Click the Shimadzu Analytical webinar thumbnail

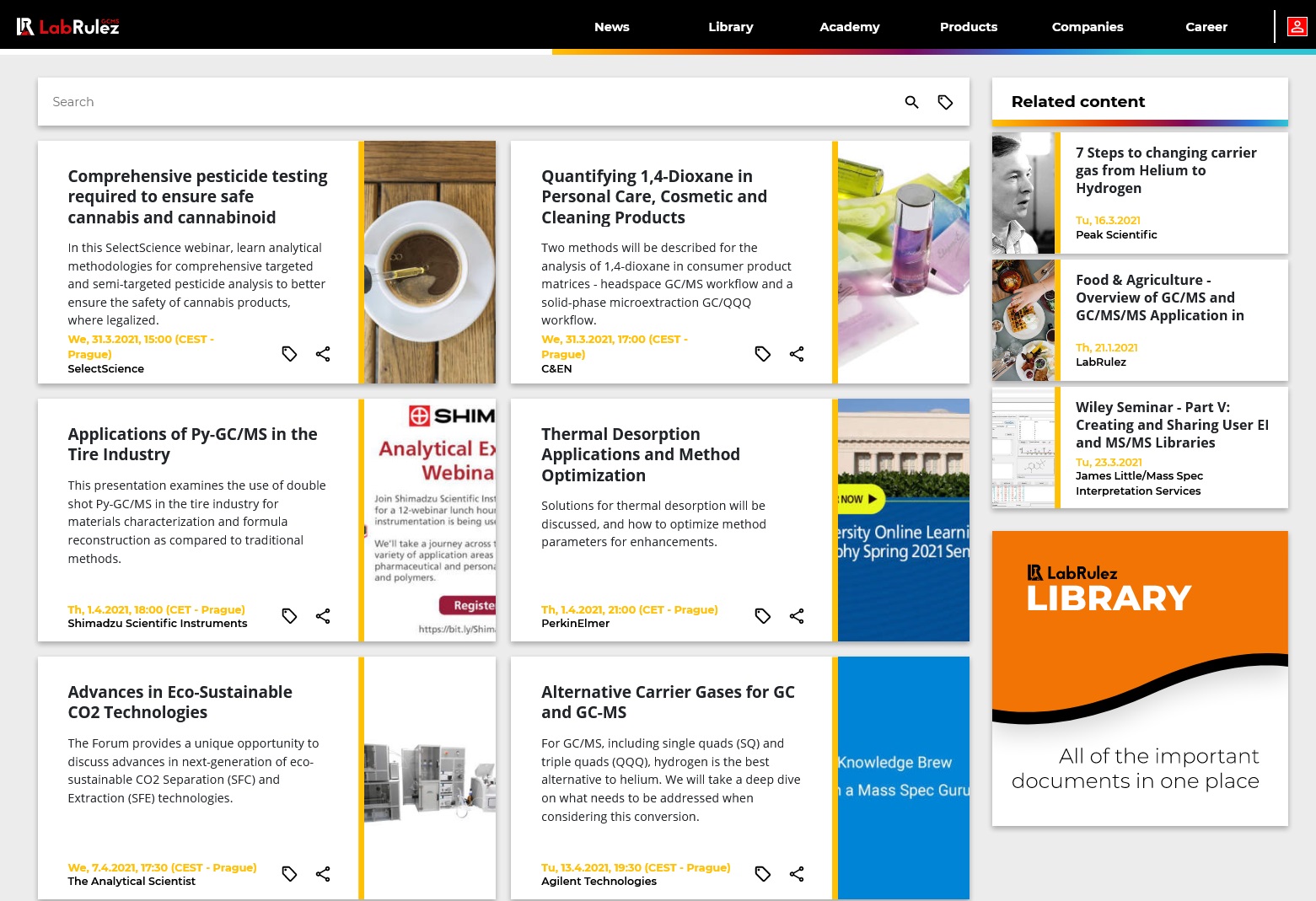(x=430, y=520)
